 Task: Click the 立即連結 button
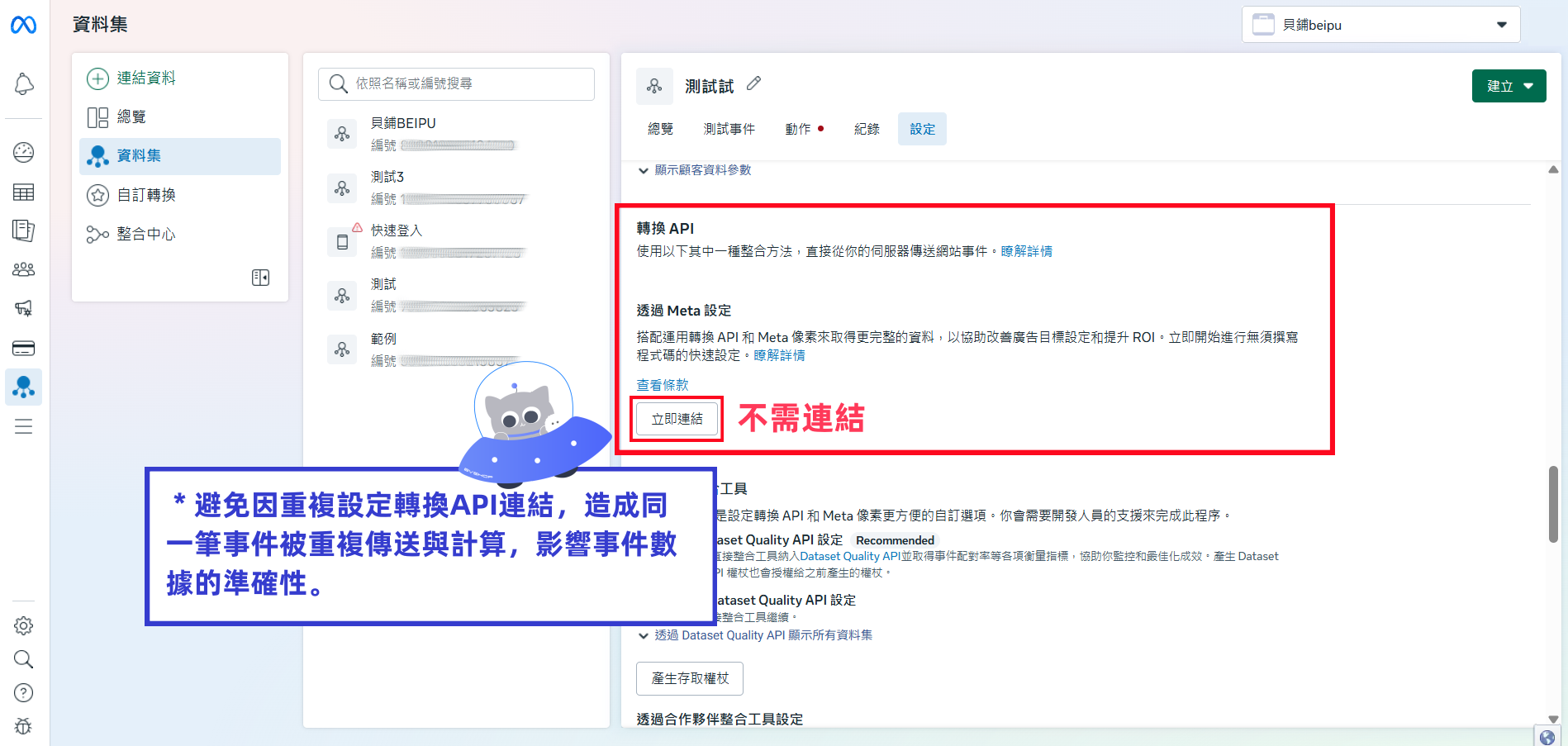677,419
